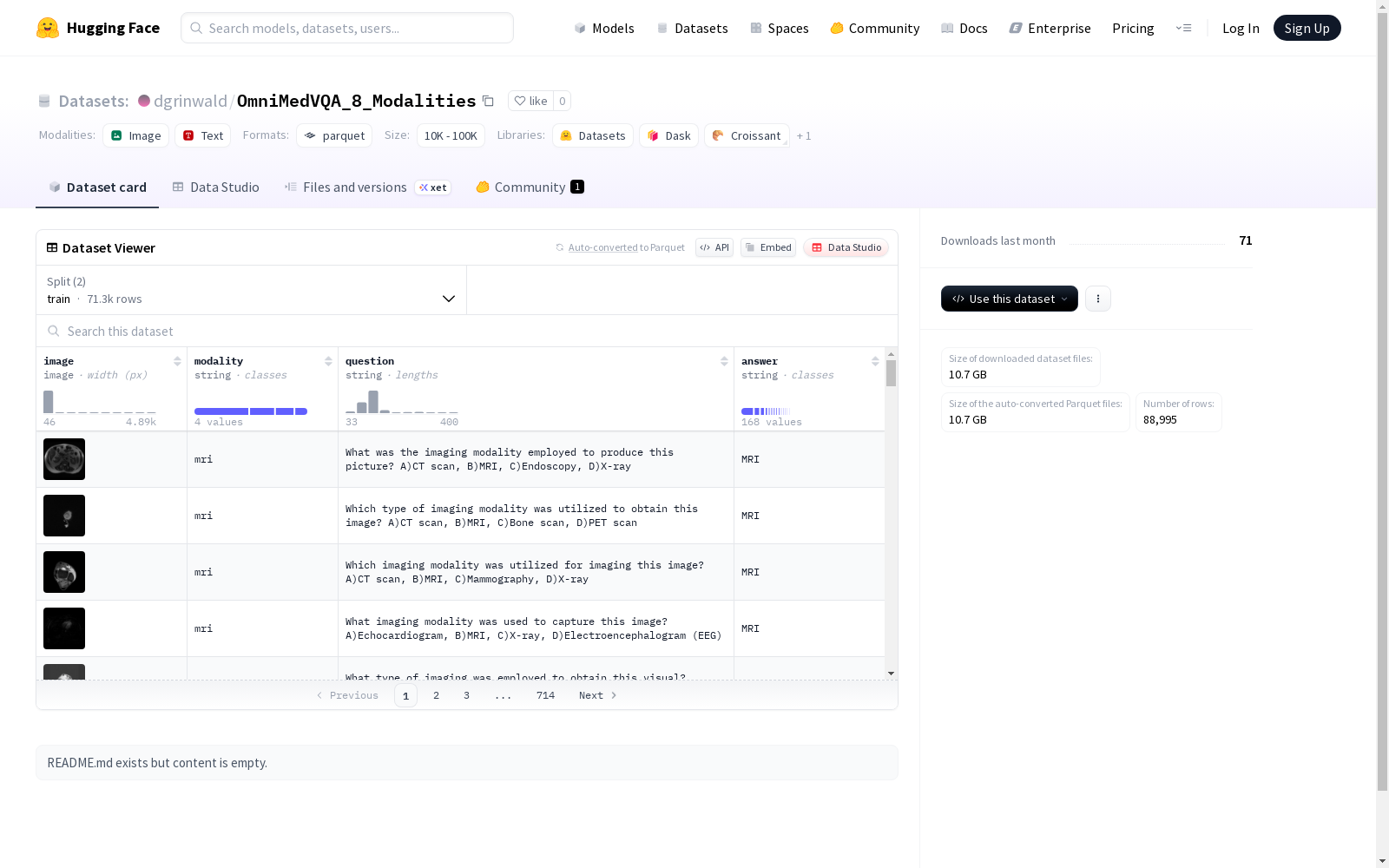The width and height of the screenshot is (1389, 868).
Task: Focus the search models, datasets, users field
Action: tap(347, 28)
